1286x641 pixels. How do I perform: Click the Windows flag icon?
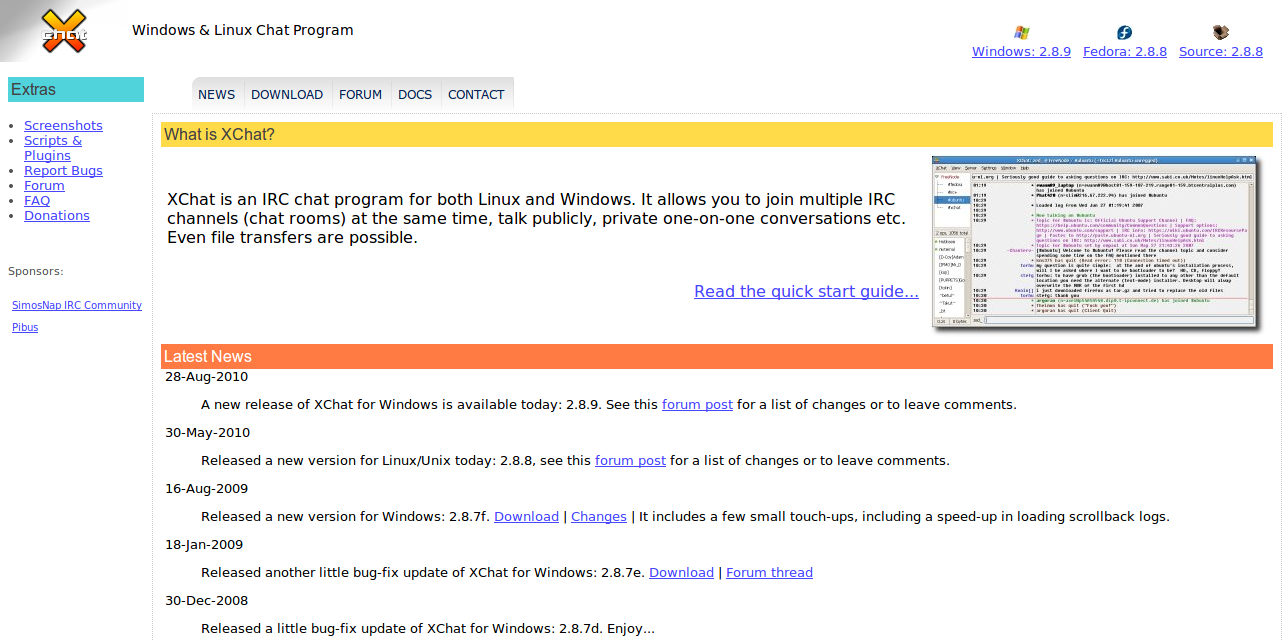[1021, 33]
